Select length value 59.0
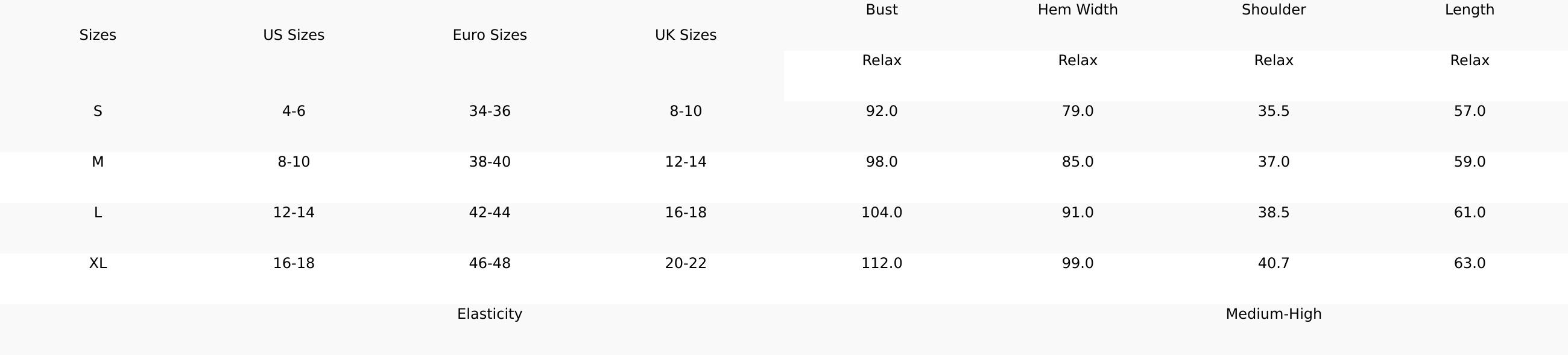Viewport: 1568px width, 355px height. pyautogui.click(x=1469, y=162)
